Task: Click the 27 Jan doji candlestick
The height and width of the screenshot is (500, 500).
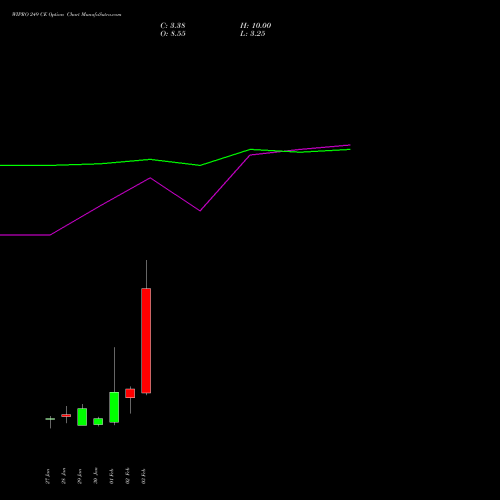Action: pos(50,419)
